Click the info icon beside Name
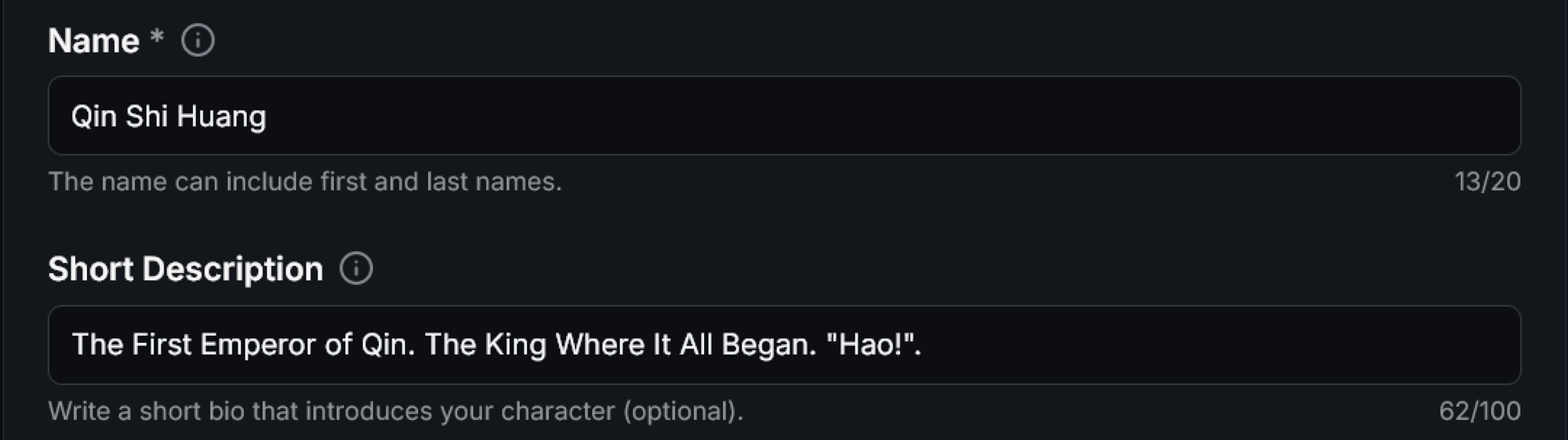 pyautogui.click(x=198, y=40)
